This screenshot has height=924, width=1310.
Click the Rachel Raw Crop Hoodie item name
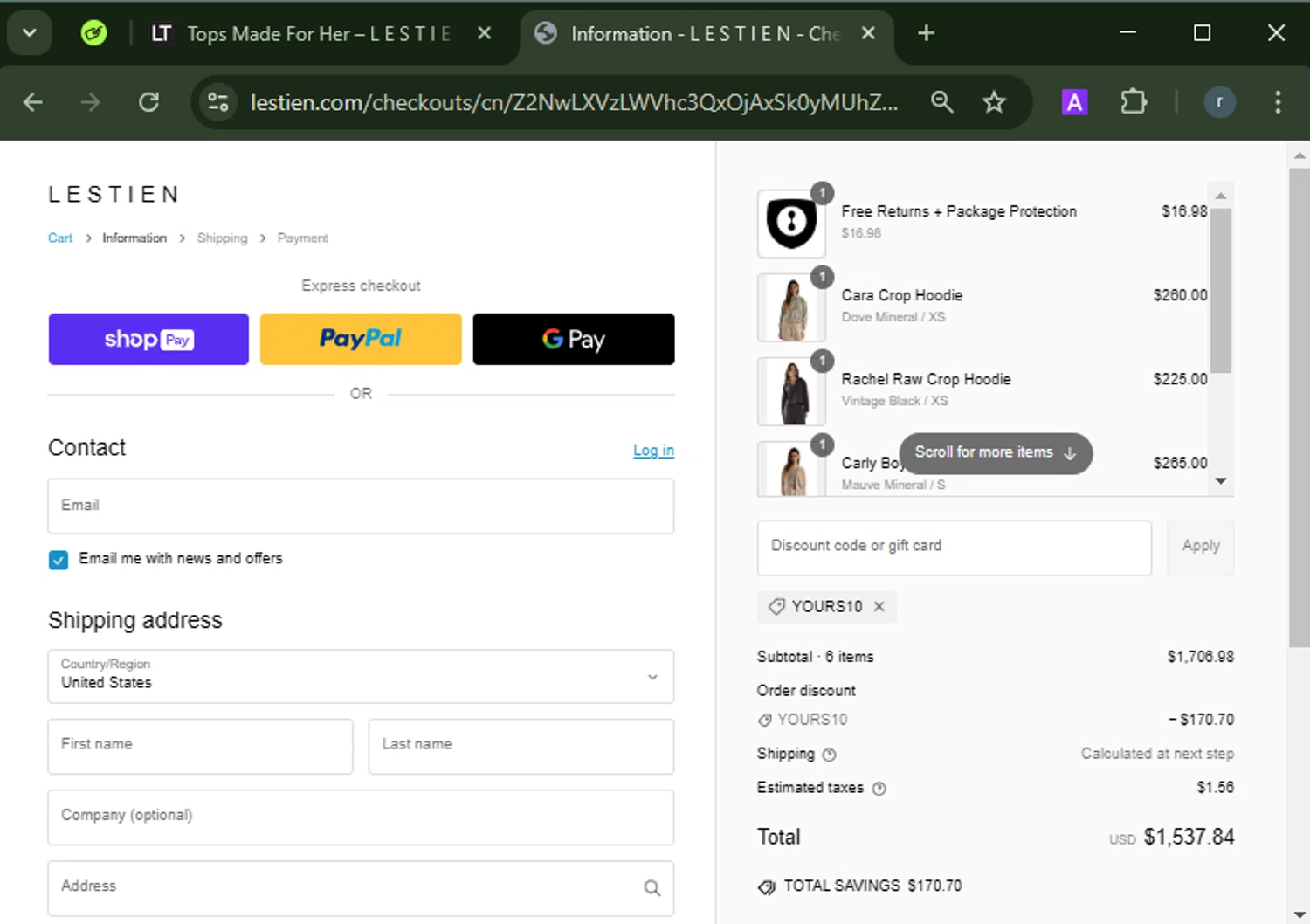click(x=926, y=379)
